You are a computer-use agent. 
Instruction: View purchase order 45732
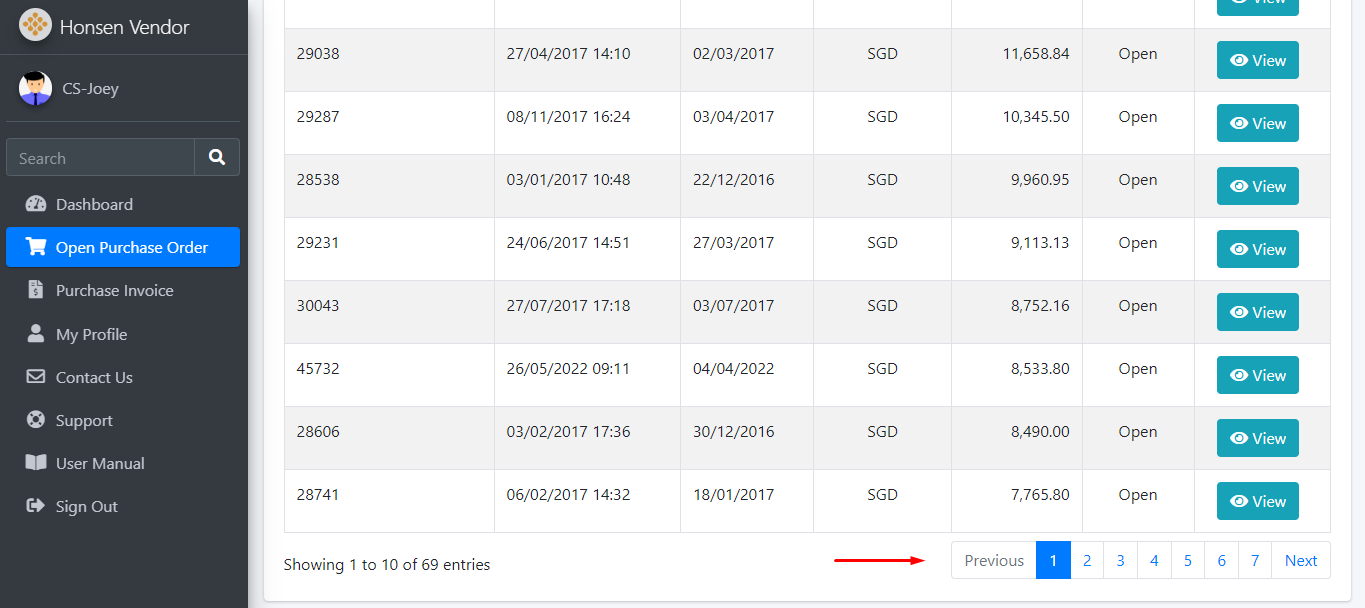[1257, 375]
